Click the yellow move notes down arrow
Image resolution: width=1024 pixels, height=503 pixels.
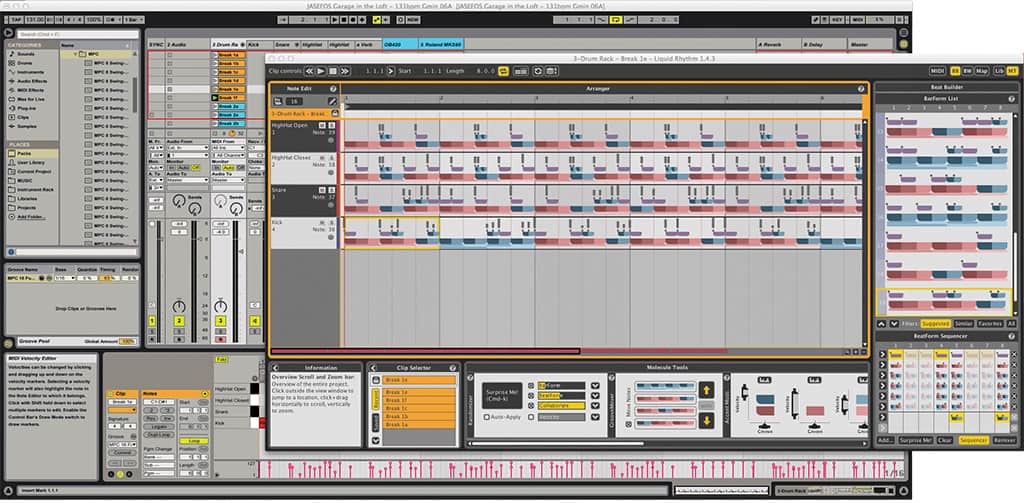[x=707, y=420]
